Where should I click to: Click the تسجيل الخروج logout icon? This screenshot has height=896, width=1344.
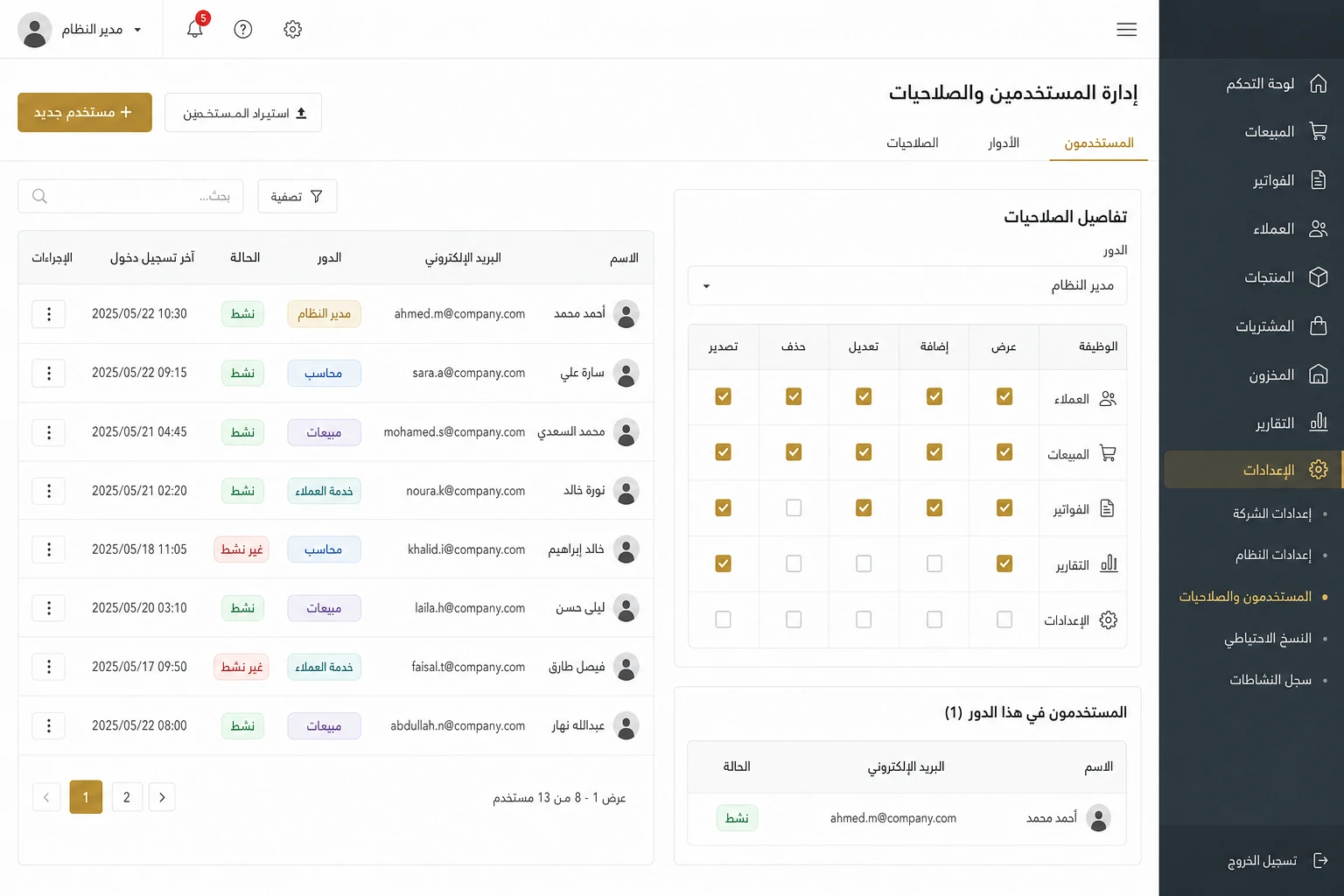tap(1321, 861)
